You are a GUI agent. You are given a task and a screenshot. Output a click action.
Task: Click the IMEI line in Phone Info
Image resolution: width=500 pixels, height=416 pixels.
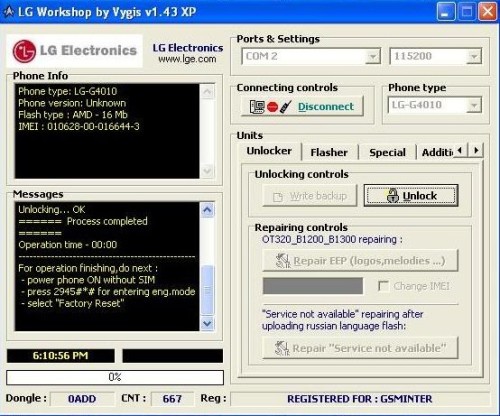[79, 127]
